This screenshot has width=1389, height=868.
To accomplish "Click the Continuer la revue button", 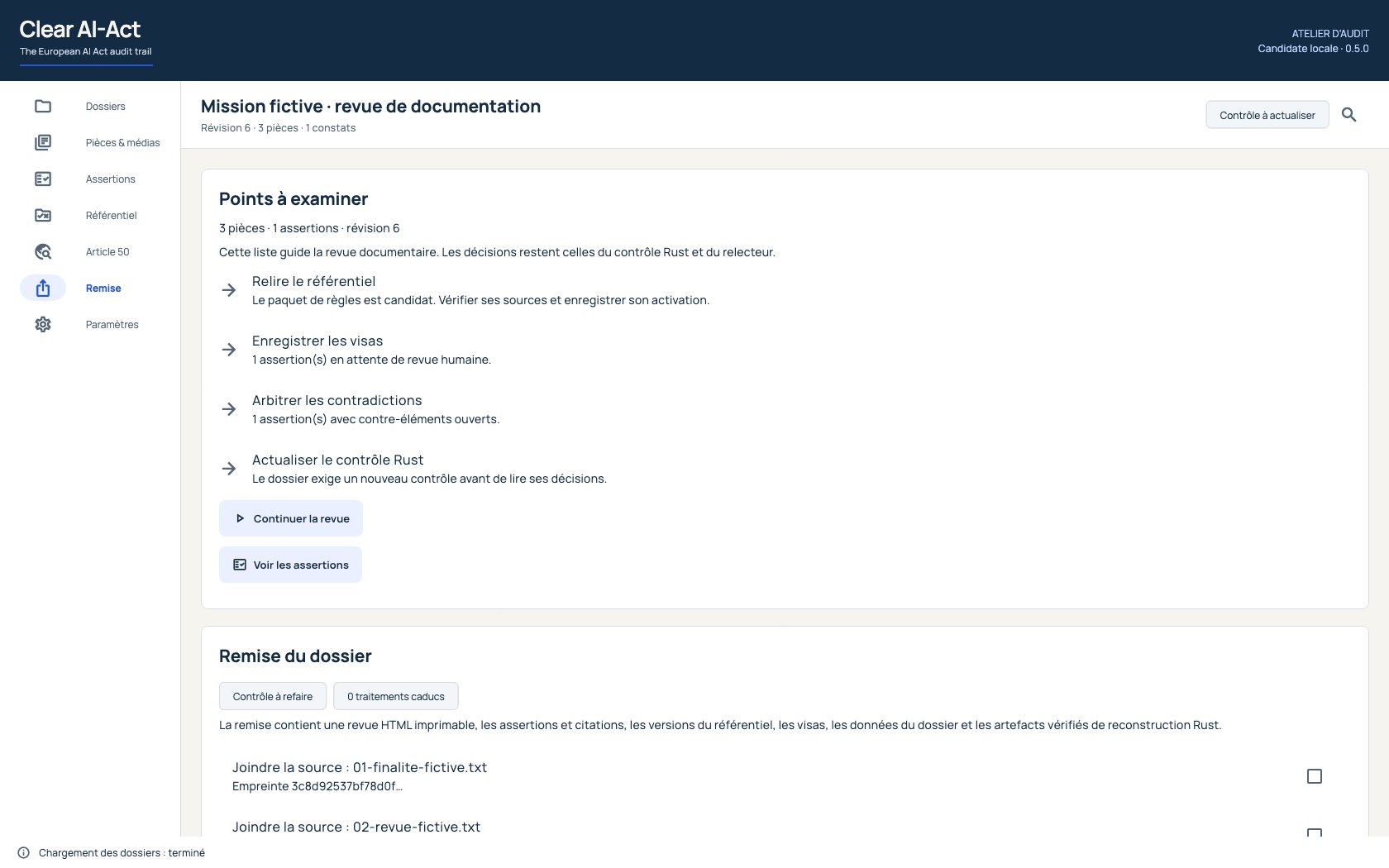I will (x=291, y=518).
